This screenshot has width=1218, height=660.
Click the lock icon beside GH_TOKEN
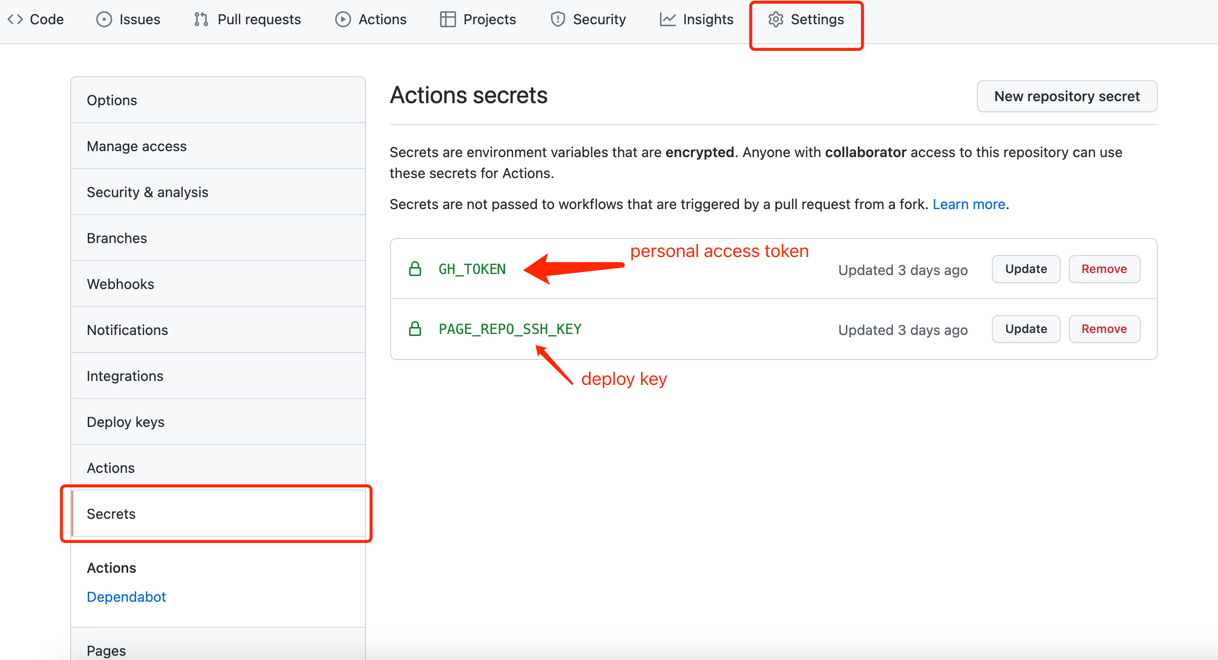[x=415, y=269]
